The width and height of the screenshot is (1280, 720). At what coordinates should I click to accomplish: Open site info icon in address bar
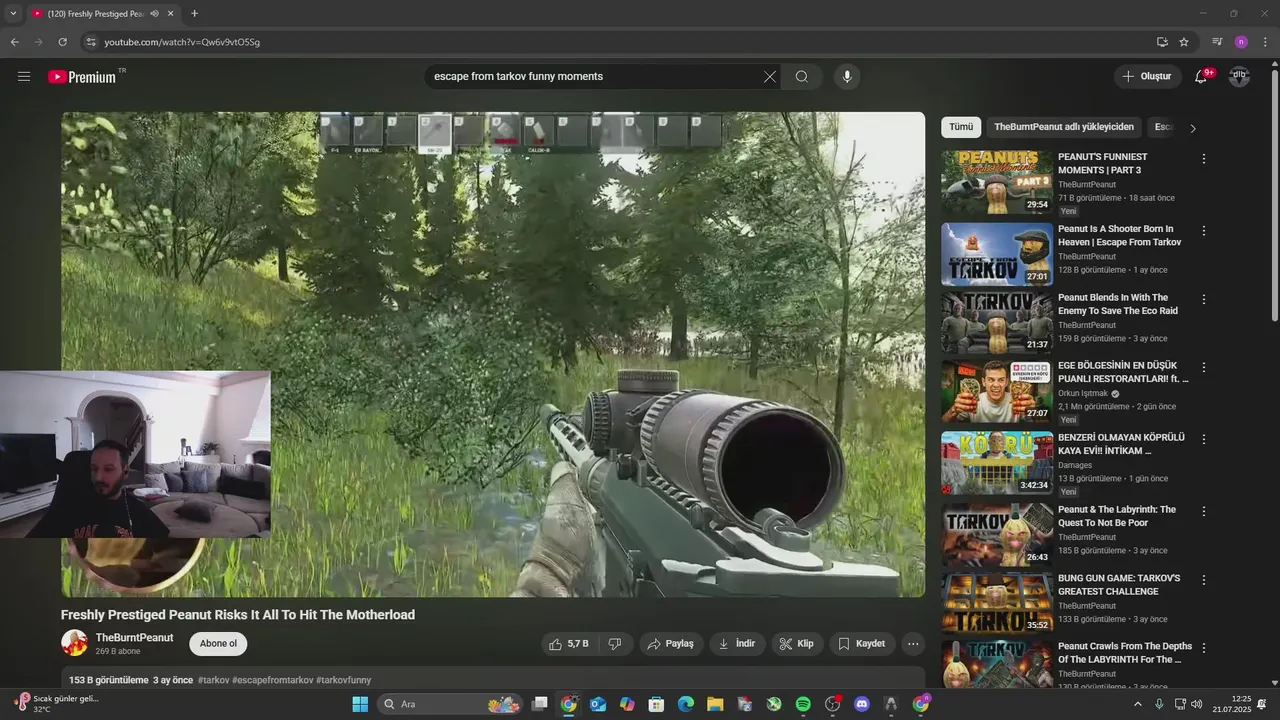coord(90,42)
